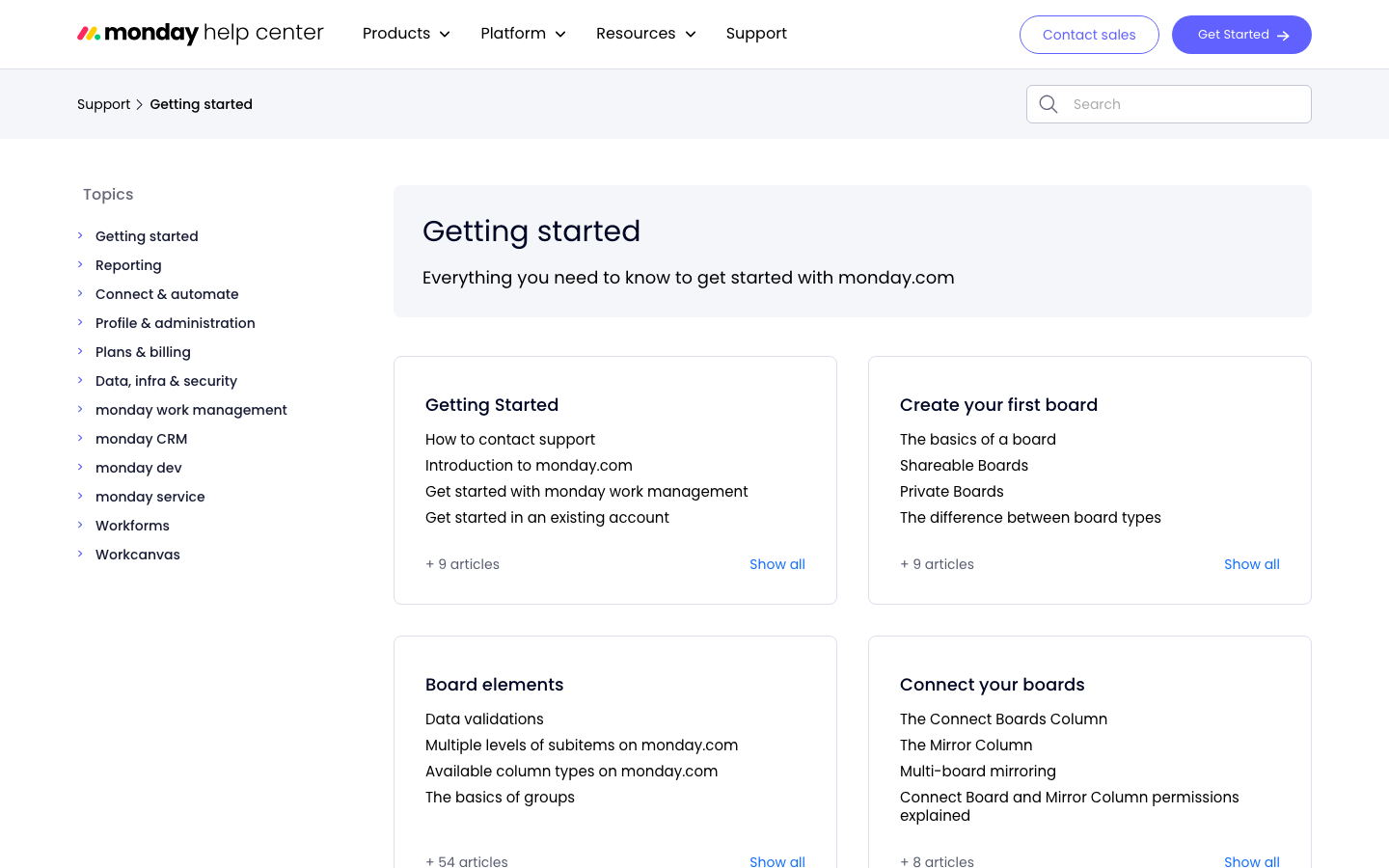The height and width of the screenshot is (868, 1389).
Task: Show all Board elements articles
Action: 776,860
